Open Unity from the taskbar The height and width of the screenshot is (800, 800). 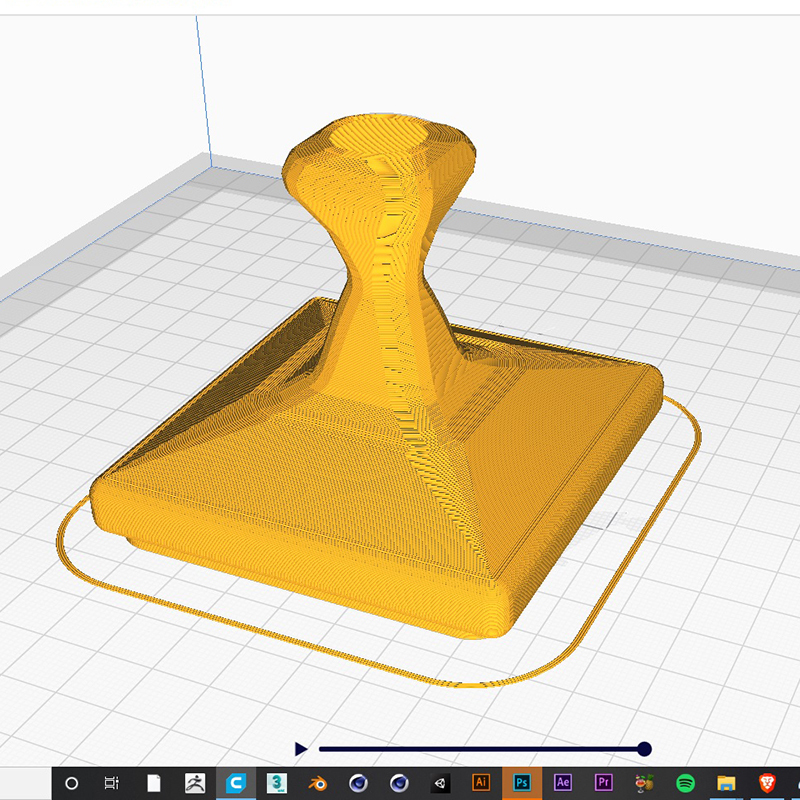coord(440,783)
